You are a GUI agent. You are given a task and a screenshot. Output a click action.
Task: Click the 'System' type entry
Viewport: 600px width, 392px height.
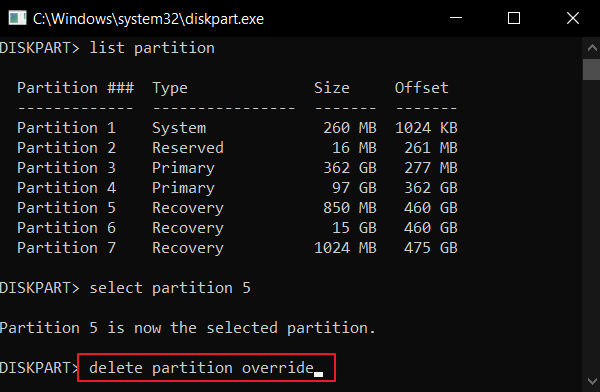[179, 128]
